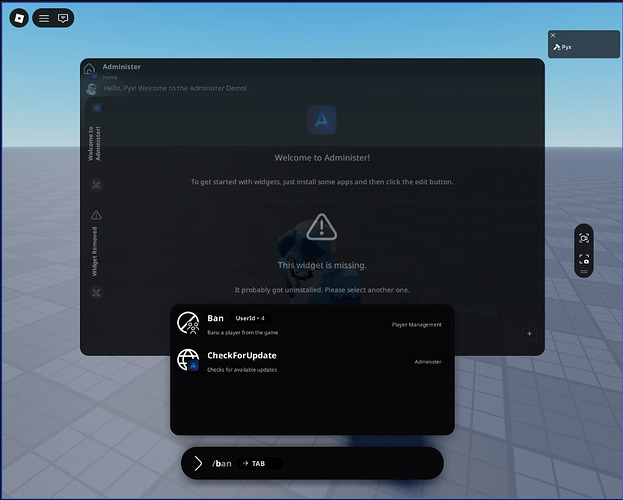
Task: Click the Welcome to Administer! heading
Action: [x=322, y=158]
